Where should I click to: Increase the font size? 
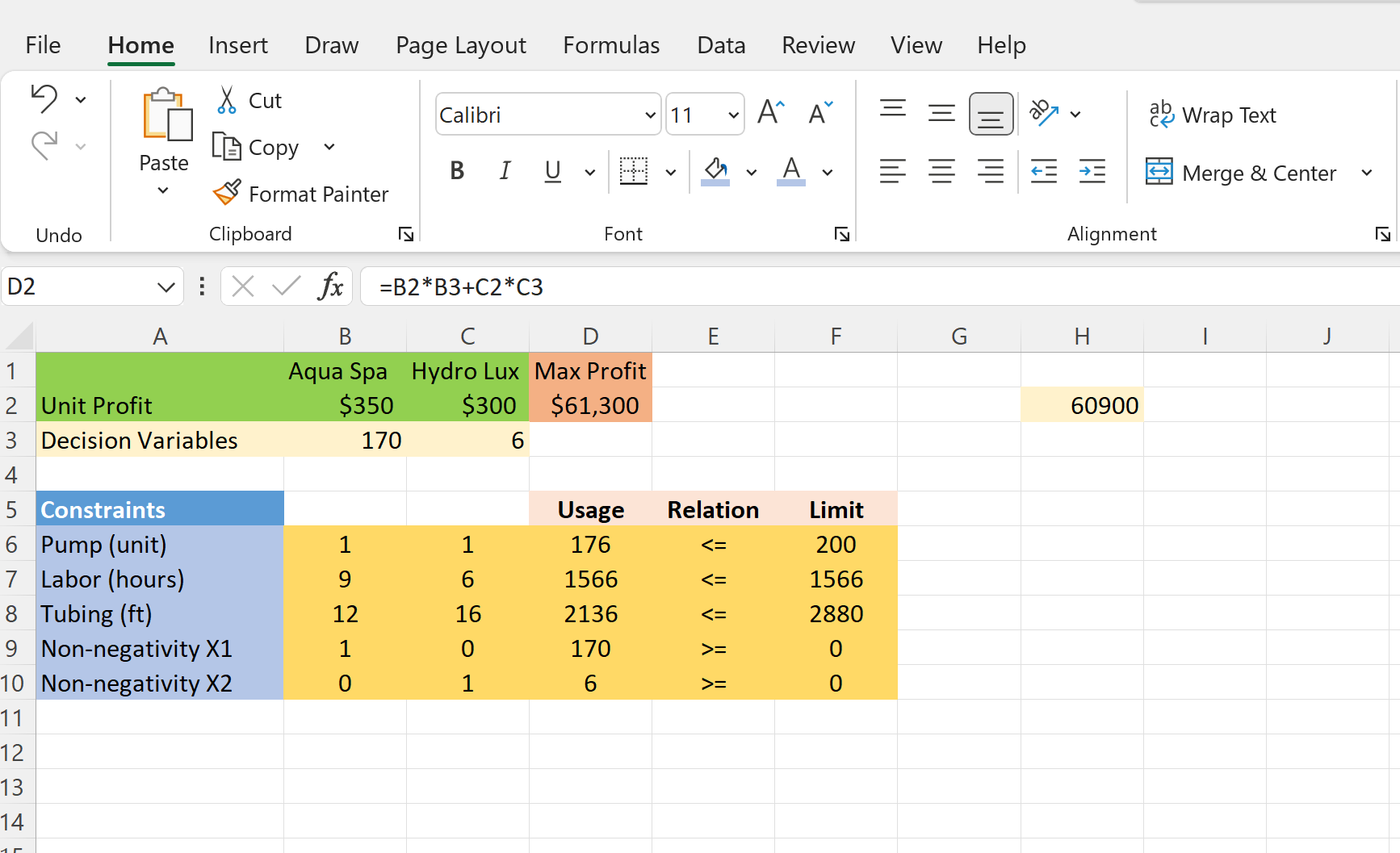point(768,113)
